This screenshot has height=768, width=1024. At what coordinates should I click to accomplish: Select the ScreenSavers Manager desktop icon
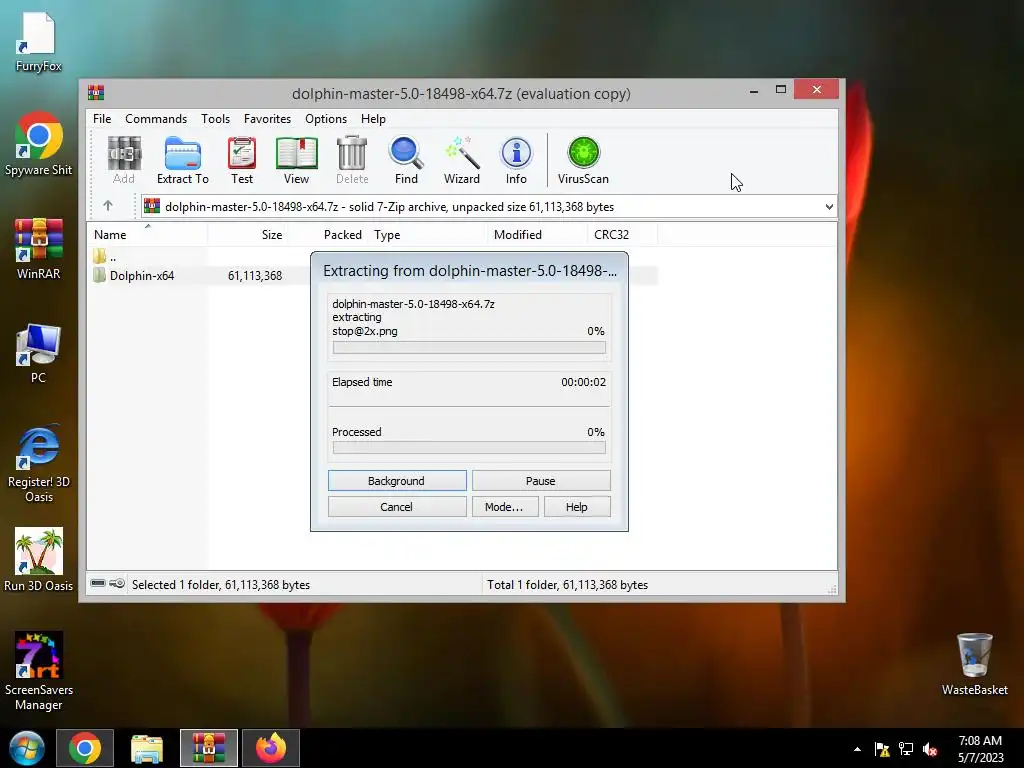pyautogui.click(x=39, y=671)
